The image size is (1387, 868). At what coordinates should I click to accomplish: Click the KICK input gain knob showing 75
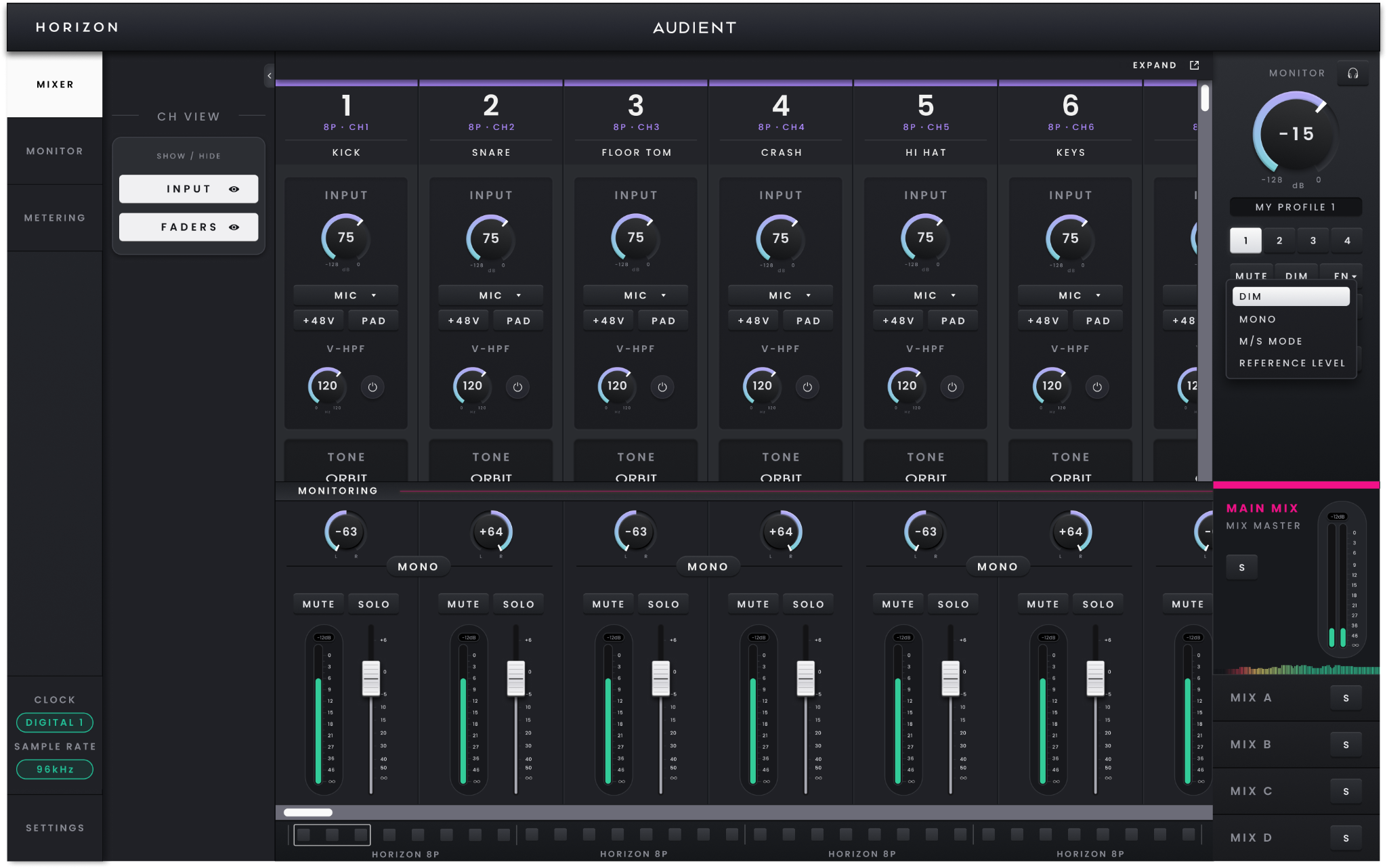(345, 238)
